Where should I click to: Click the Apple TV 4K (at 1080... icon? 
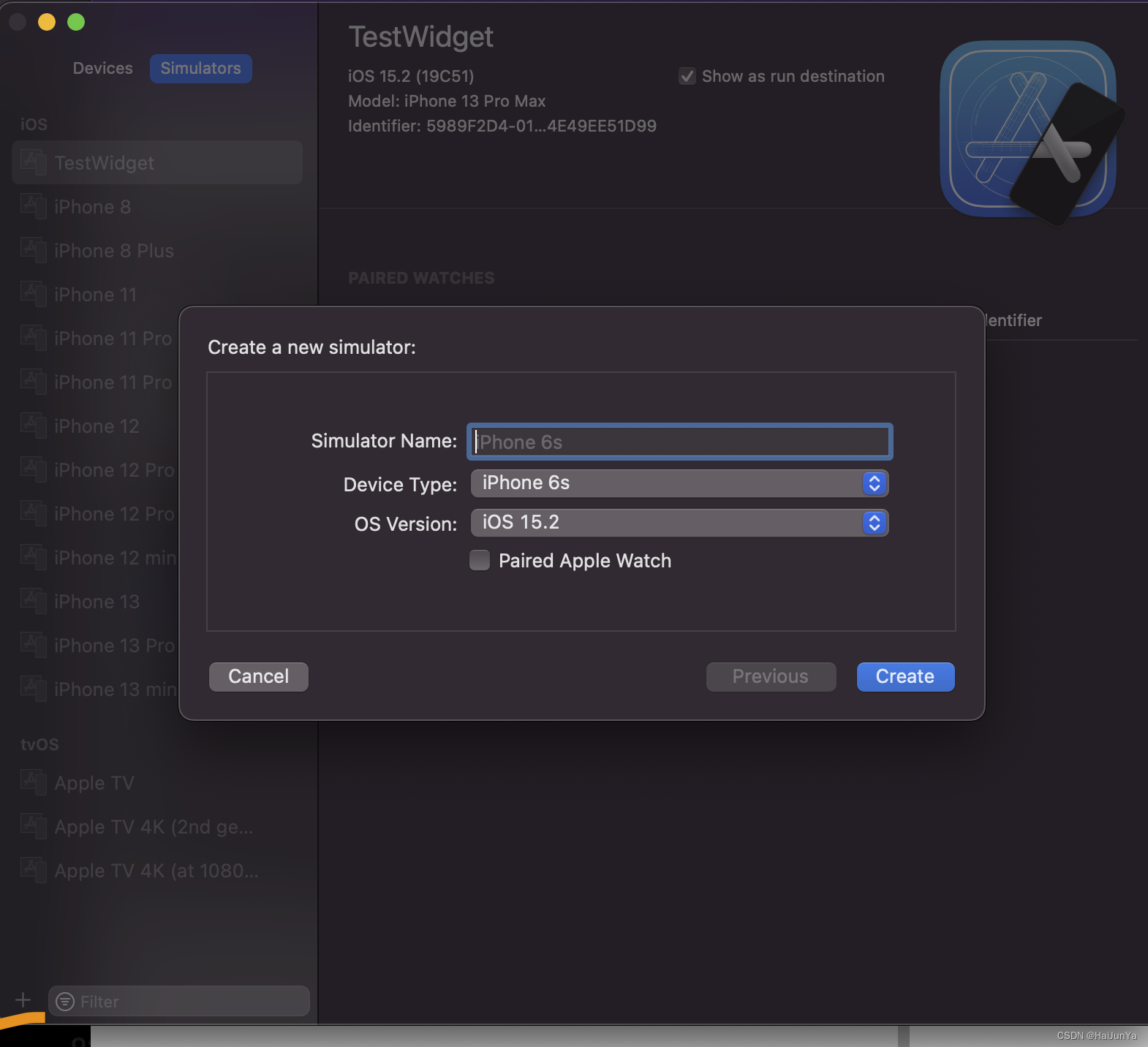[x=34, y=869]
